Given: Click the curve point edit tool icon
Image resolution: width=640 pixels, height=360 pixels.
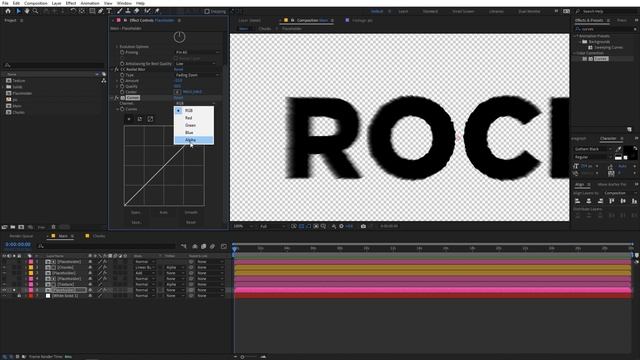Looking at the screenshot, I should [x=129, y=119].
